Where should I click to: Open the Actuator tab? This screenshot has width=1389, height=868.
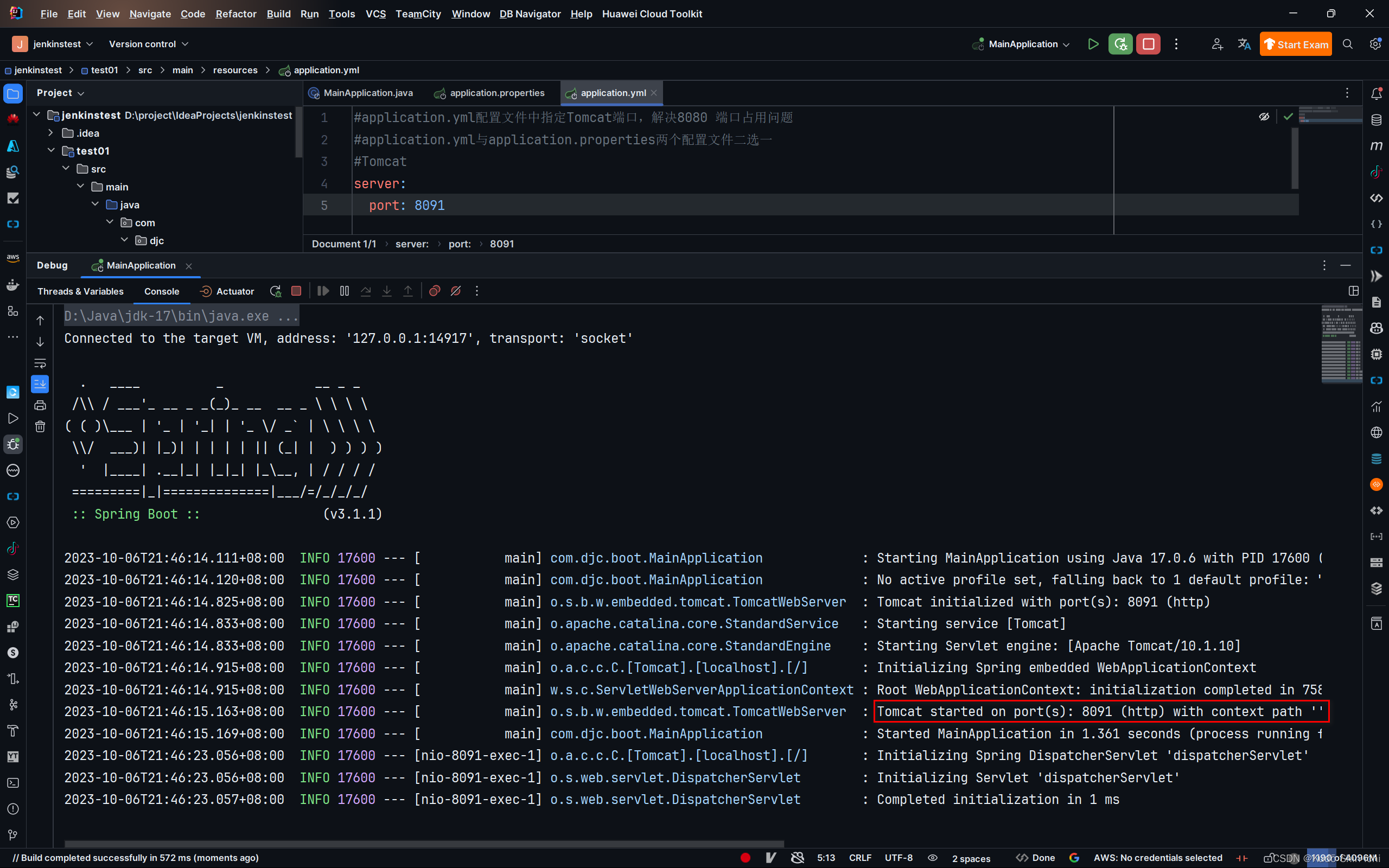click(227, 291)
